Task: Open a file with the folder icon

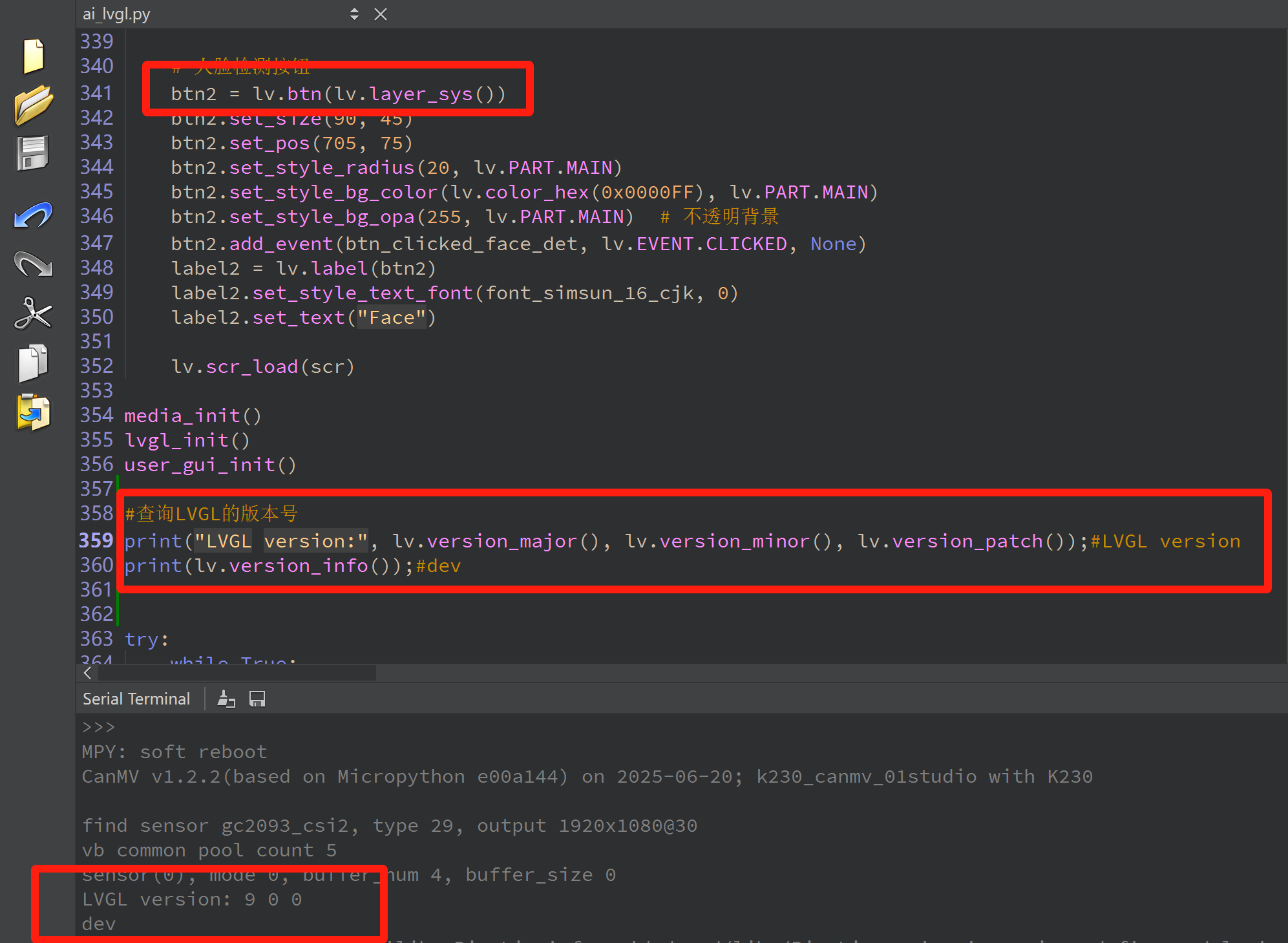Action: 33,105
